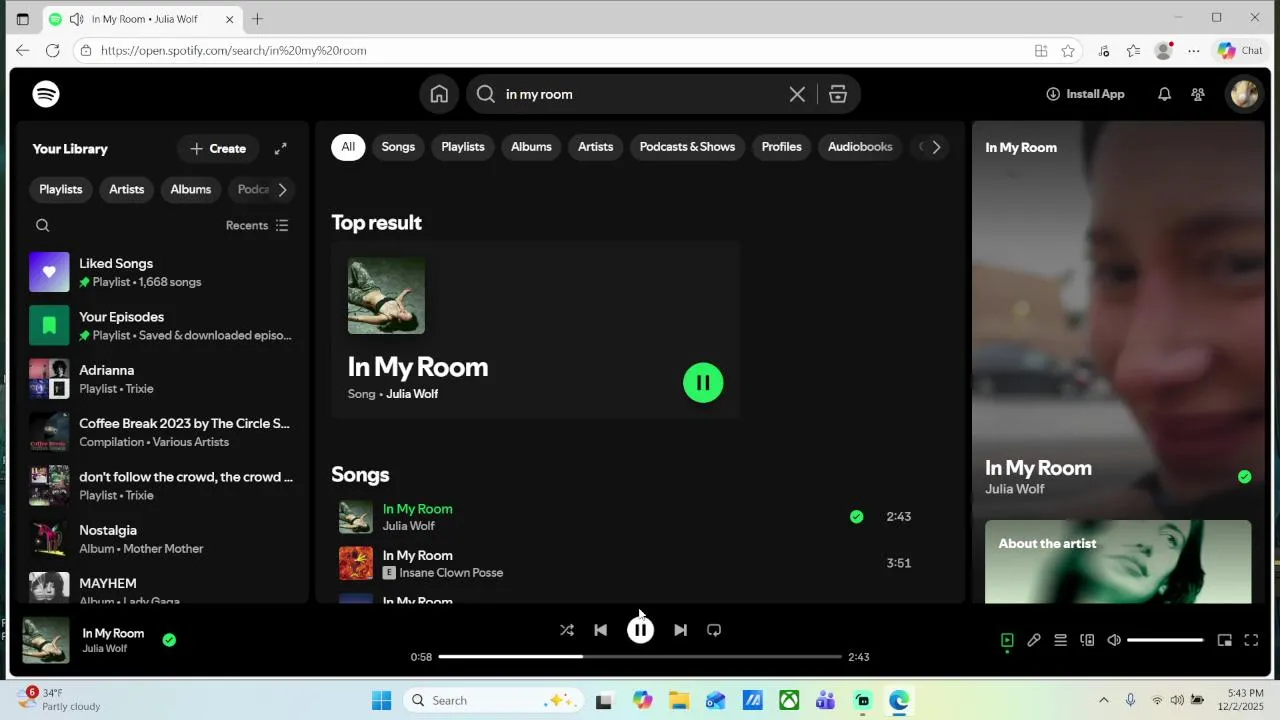
Task: Mute volume with speaker icon
Action: pos(1114,640)
